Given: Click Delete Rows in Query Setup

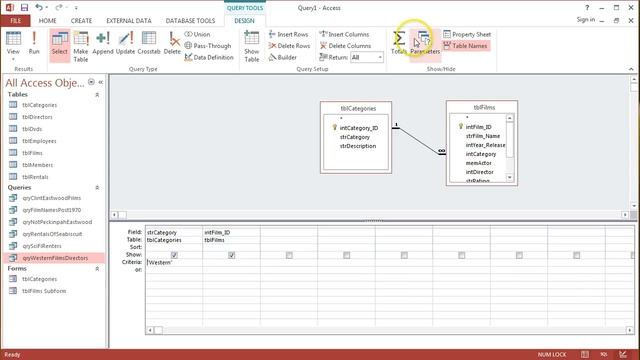Looking at the screenshot, I should coord(289,46).
